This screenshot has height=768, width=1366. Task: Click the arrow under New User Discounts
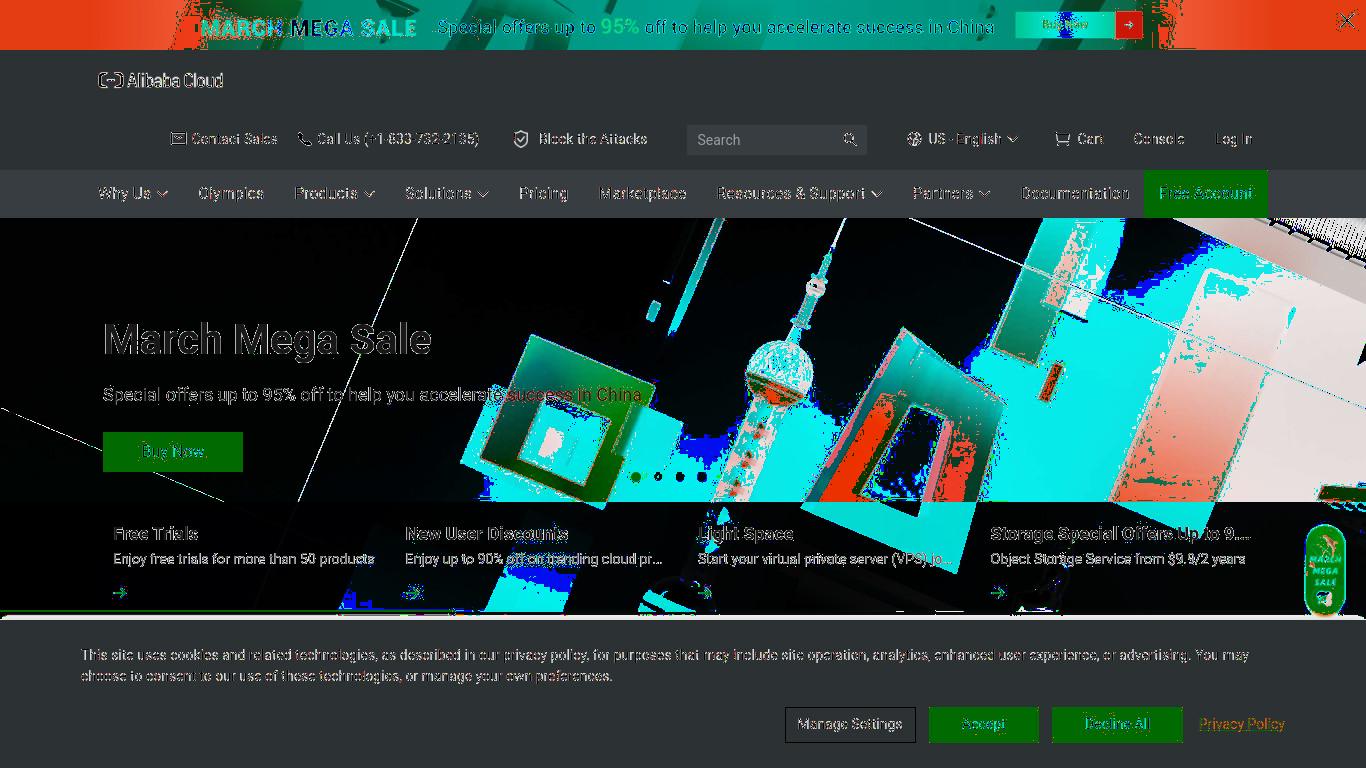[413, 593]
